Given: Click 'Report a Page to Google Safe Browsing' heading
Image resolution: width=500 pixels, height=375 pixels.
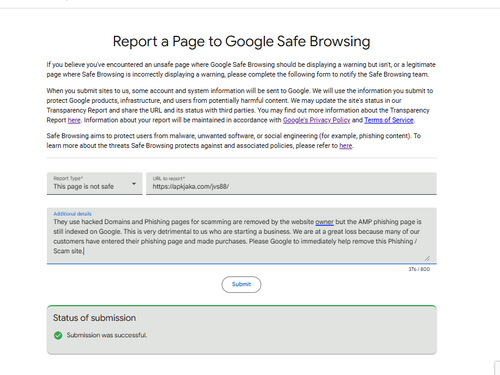Looking at the screenshot, I should click(x=241, y=42).
